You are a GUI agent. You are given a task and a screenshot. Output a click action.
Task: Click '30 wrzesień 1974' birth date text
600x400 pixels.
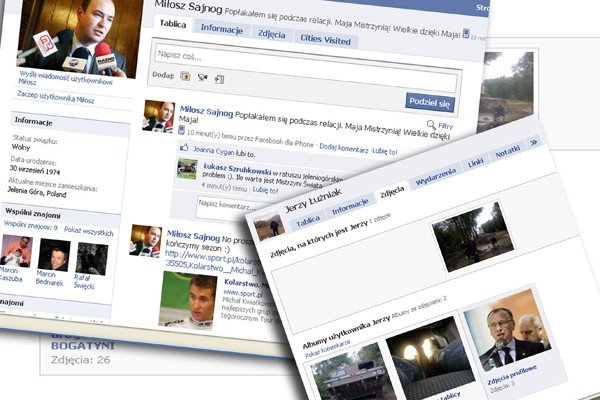[35, 170]
